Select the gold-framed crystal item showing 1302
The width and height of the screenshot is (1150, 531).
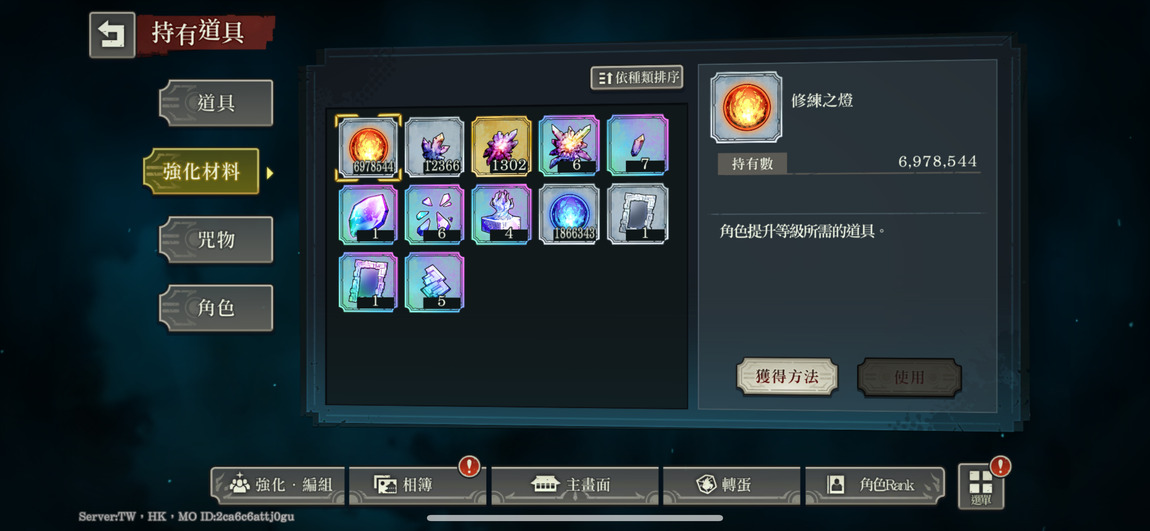(502, 147)
